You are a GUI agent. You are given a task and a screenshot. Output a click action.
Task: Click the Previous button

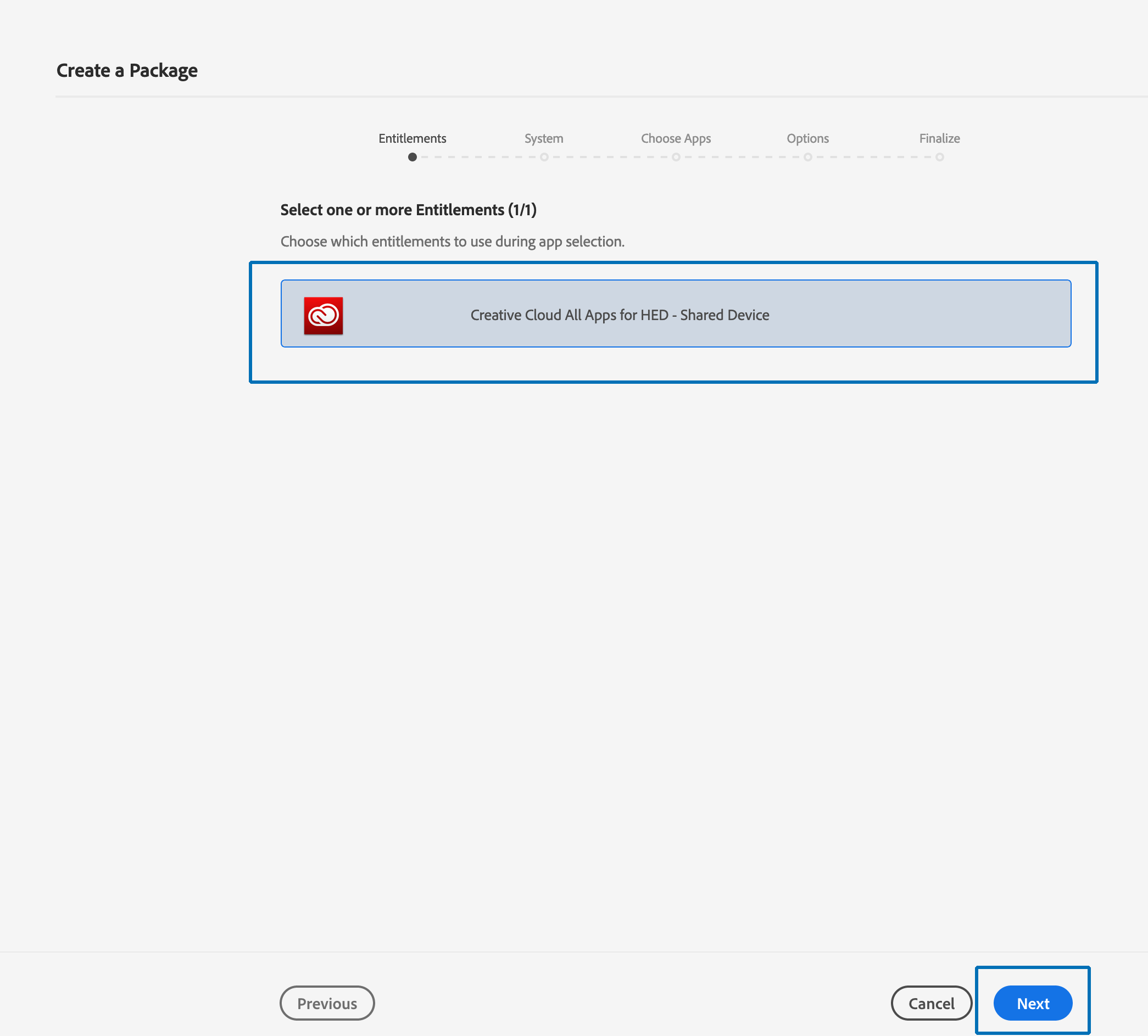(x=327, y=1003)
